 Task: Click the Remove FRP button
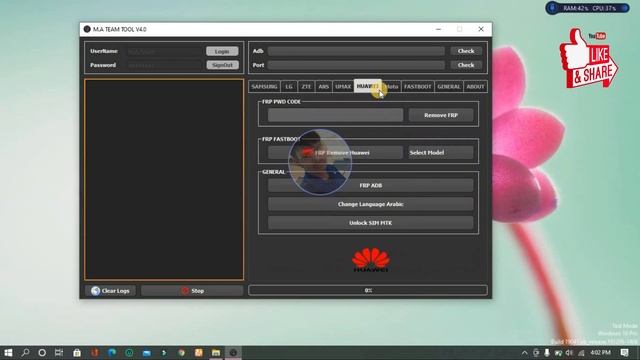tap(441, 115)
